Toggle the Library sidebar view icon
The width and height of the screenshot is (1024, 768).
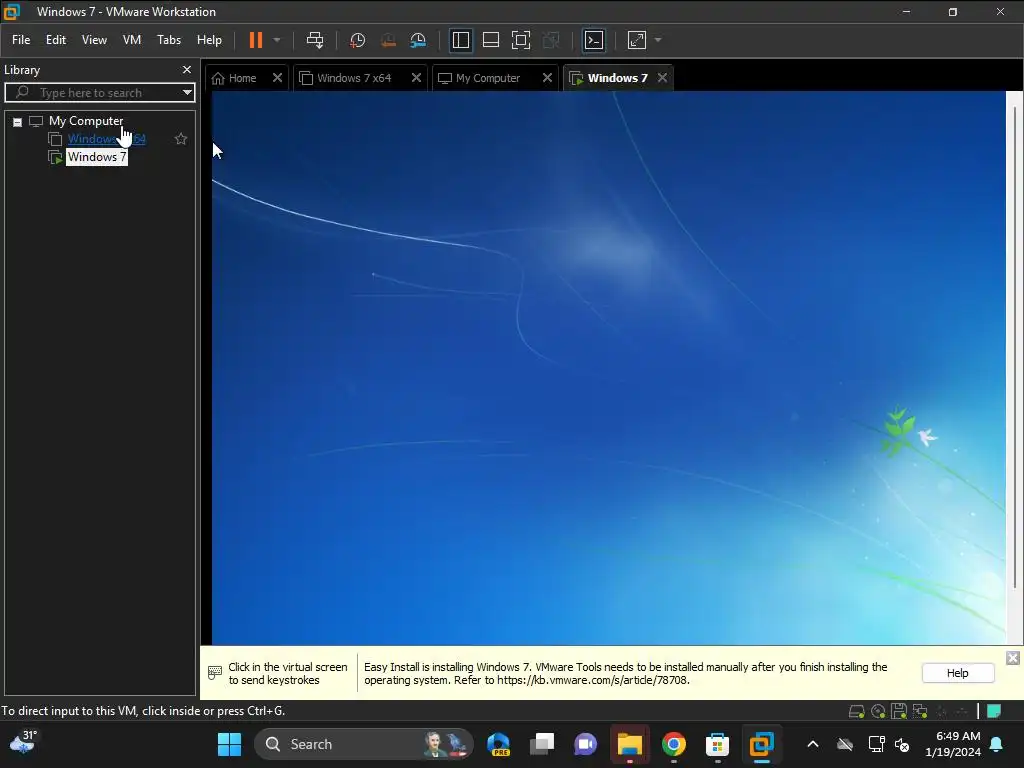click(460, 40)
